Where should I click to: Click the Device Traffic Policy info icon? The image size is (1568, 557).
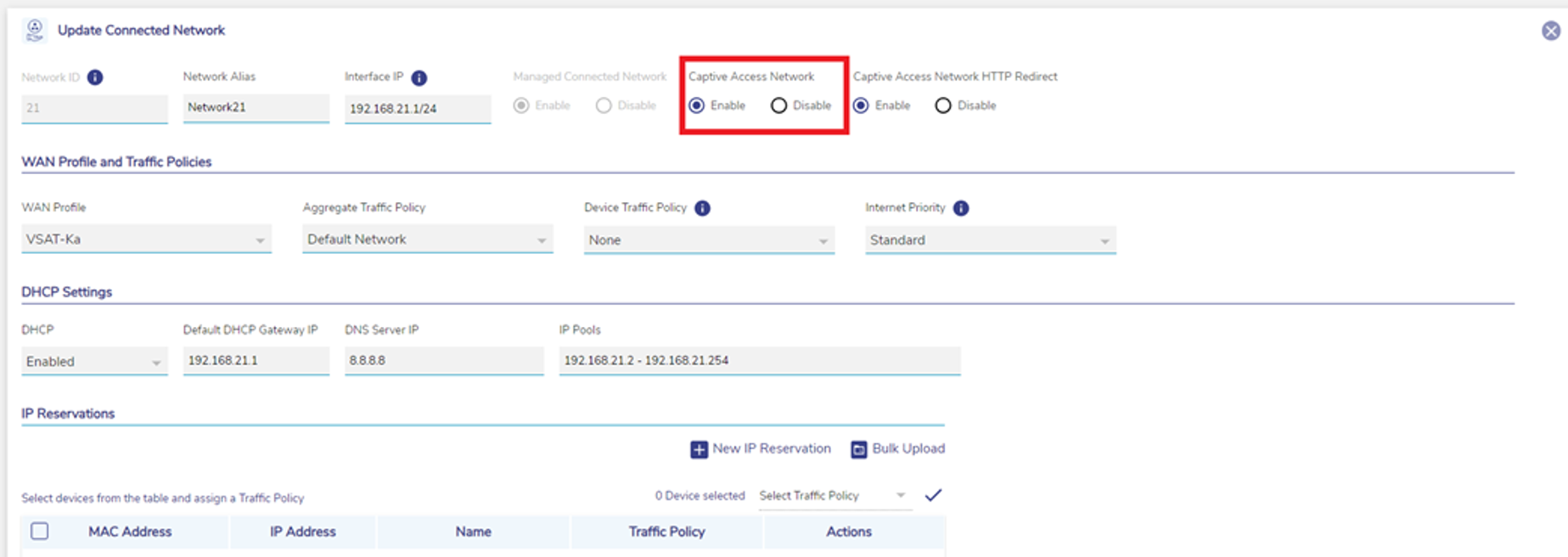point(702,208)
